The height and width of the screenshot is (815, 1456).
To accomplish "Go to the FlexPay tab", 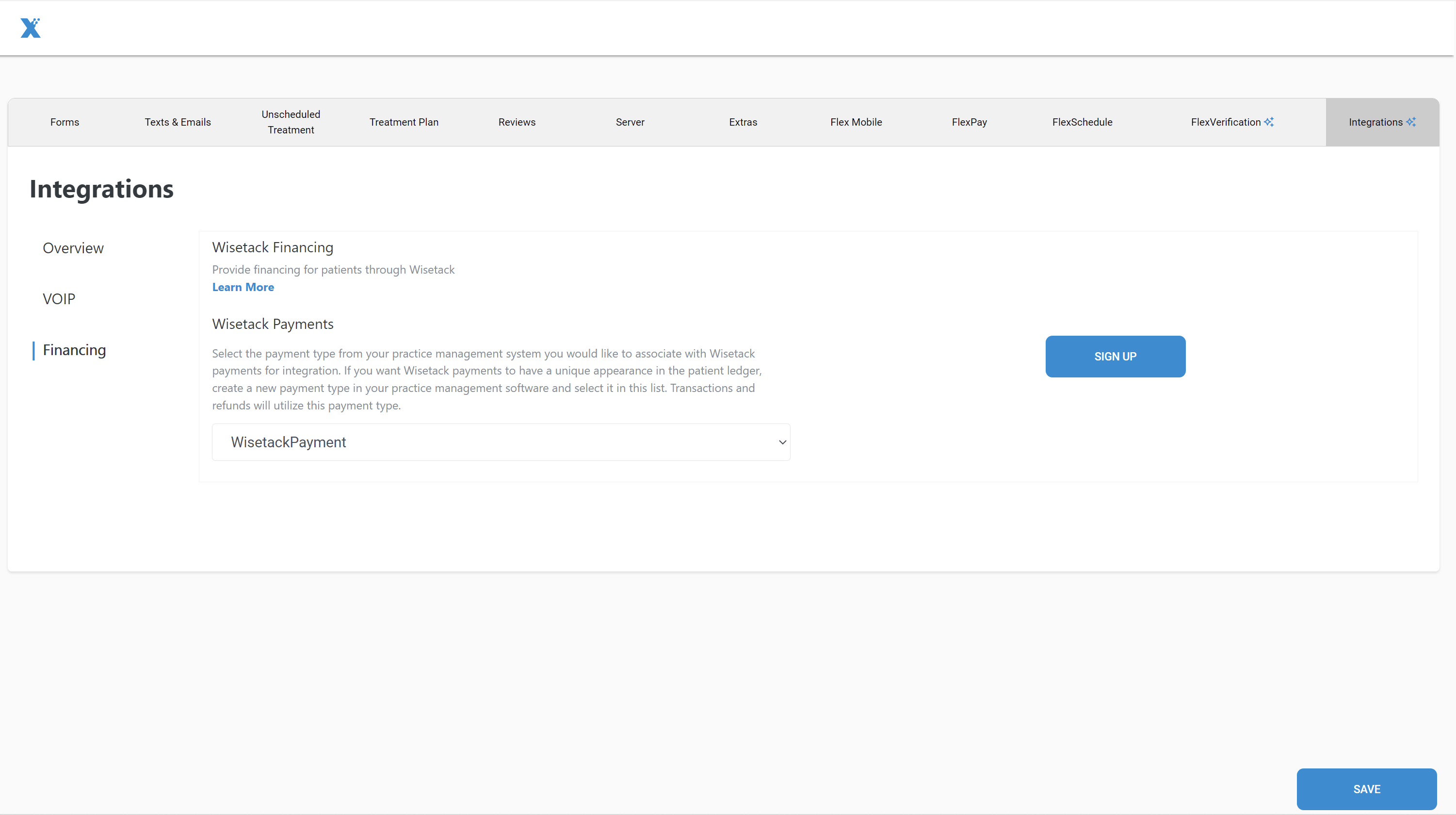I will click(x=969, y=121).
